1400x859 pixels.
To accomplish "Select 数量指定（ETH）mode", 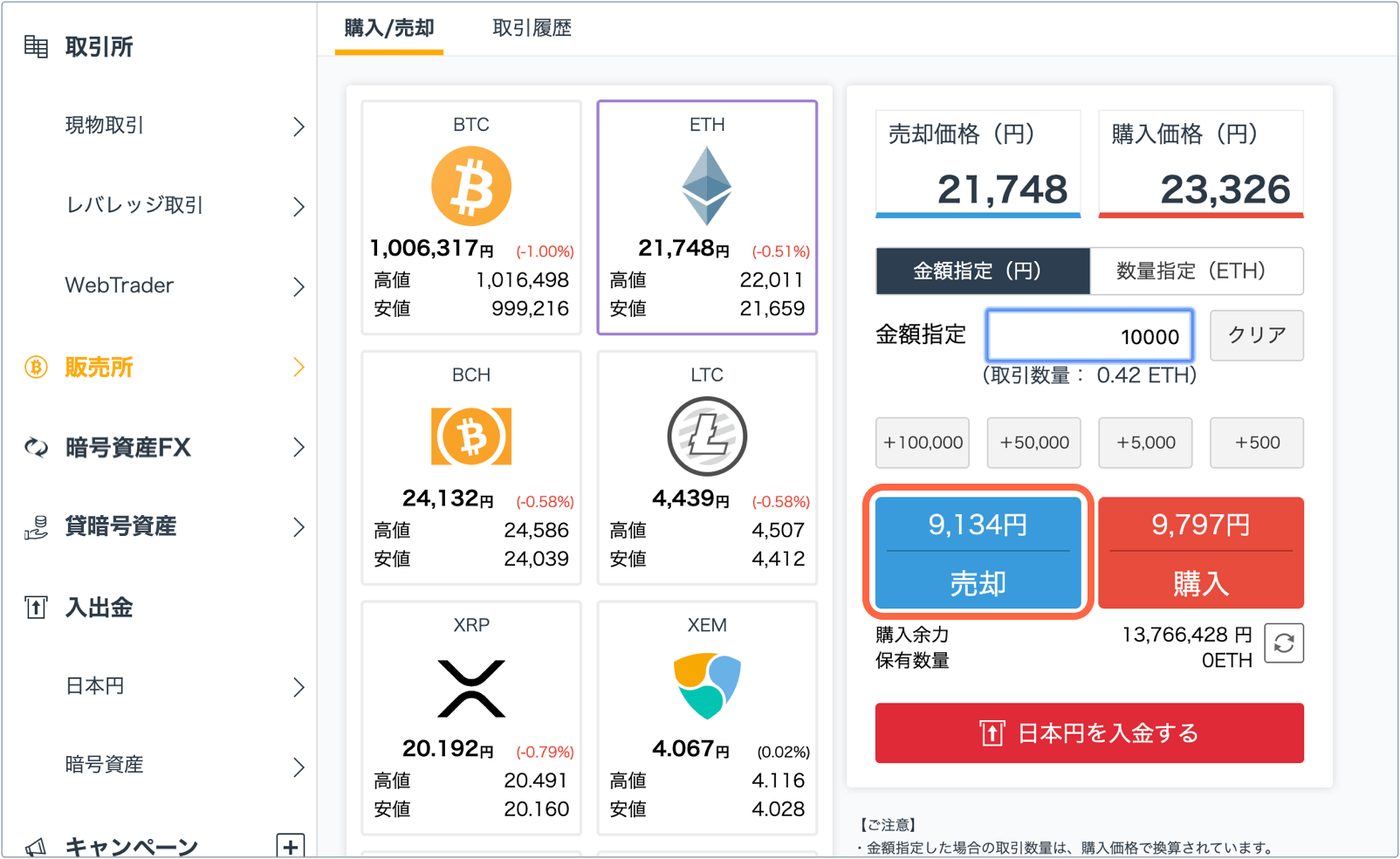I will pos(1197,271).
